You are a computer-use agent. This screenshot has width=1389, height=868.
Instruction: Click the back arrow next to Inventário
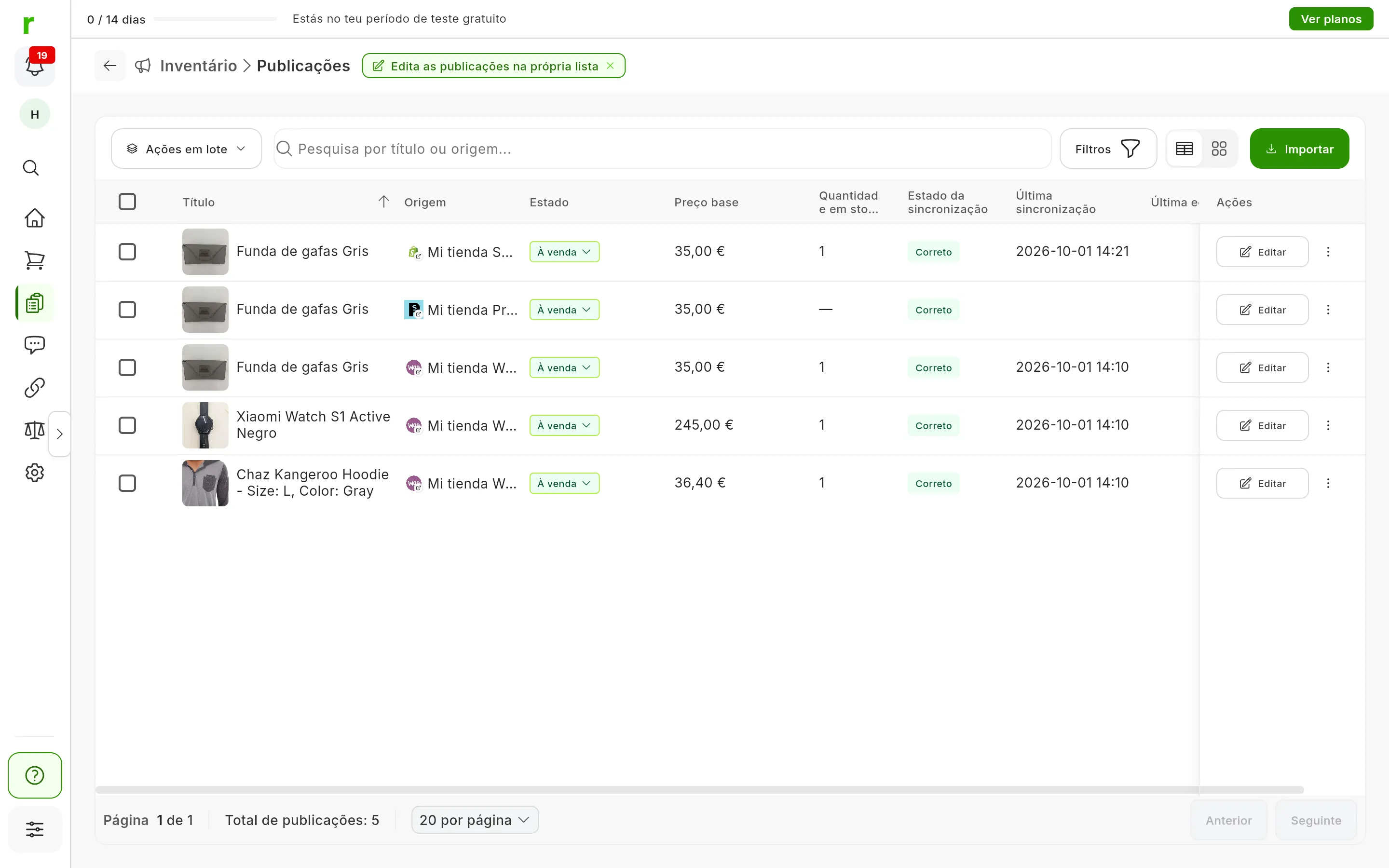coord(109,66)
